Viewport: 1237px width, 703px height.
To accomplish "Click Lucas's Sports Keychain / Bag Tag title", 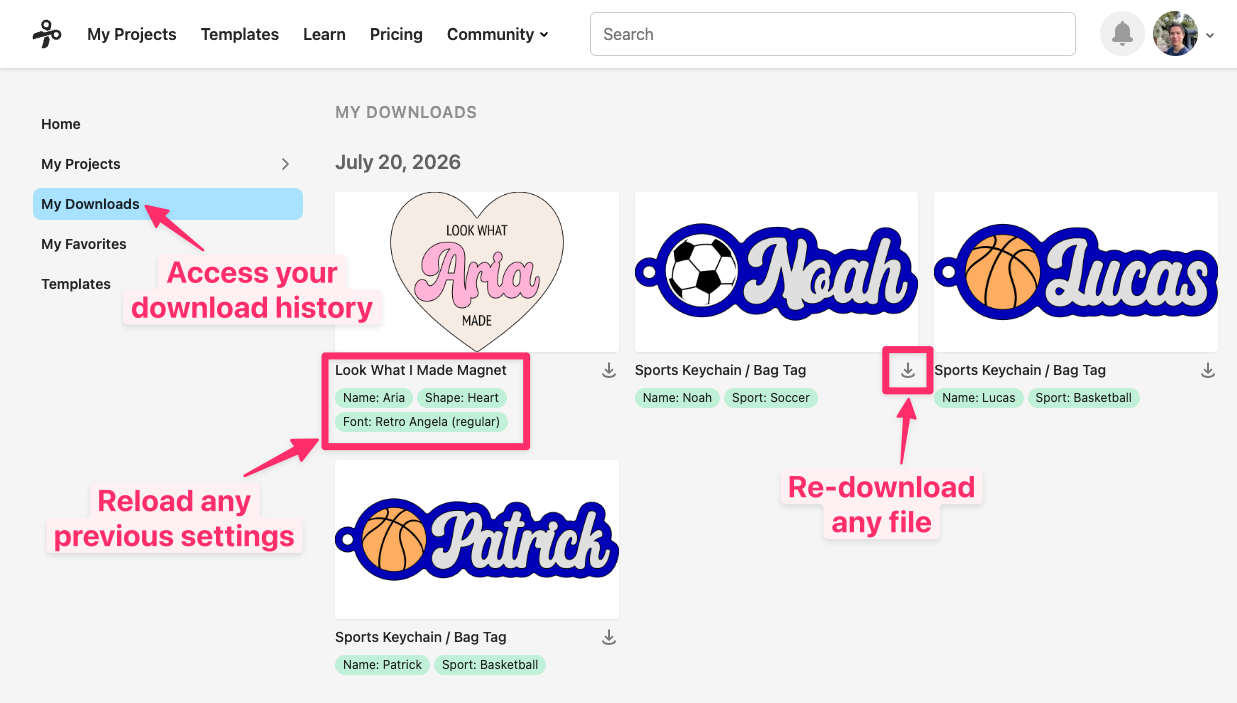I will tap(1020, 370).
